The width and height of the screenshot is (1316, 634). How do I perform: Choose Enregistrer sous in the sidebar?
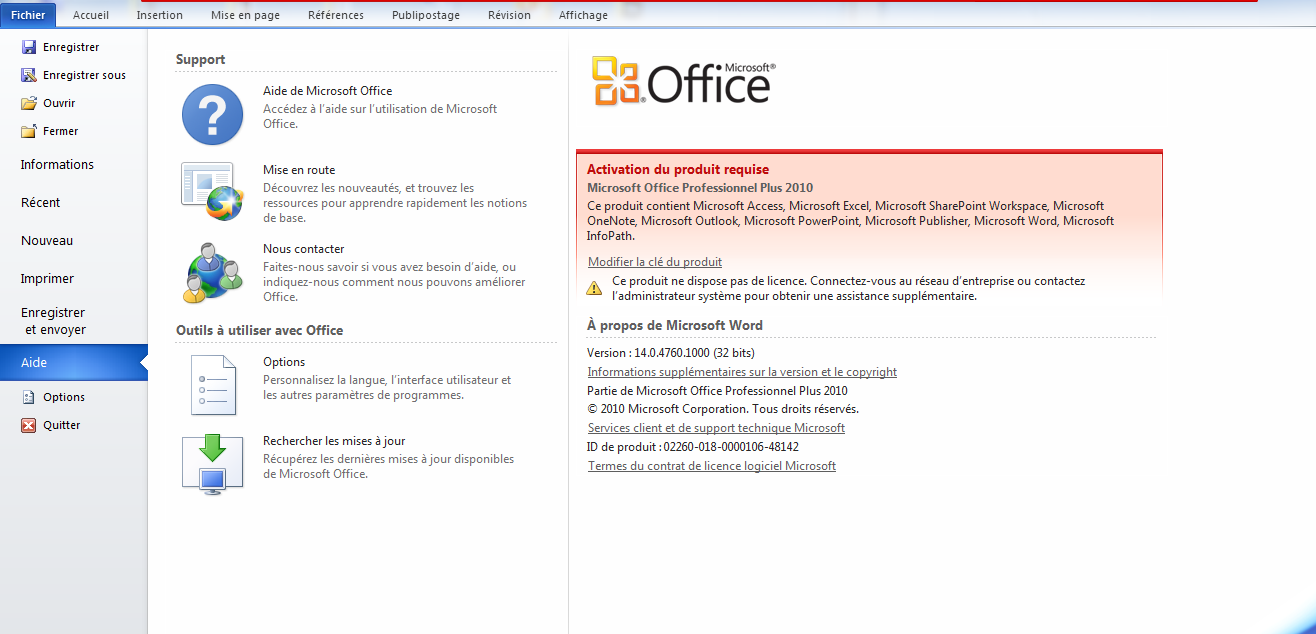coord(84,75)
